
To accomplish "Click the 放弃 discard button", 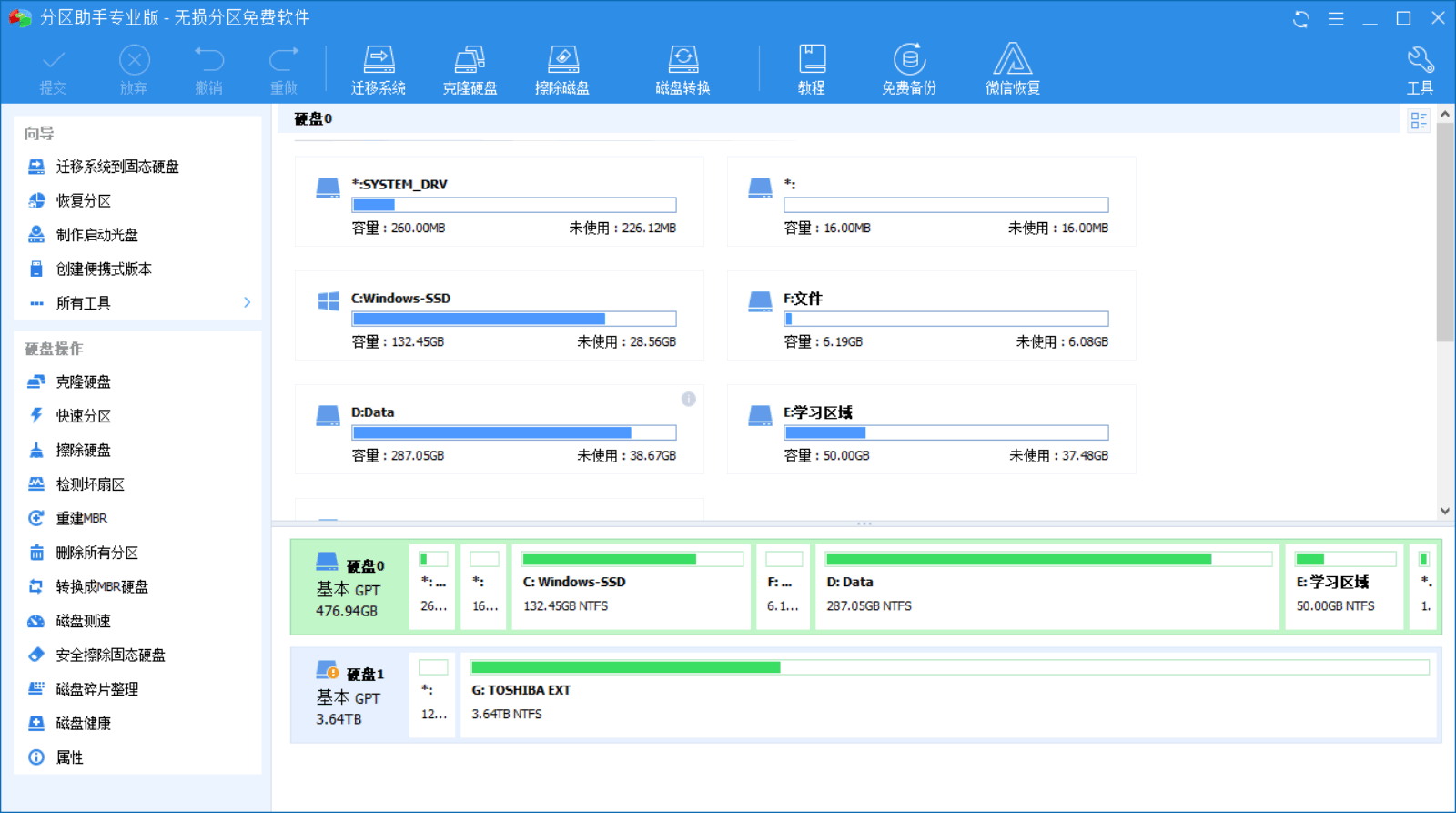I will point(134,70).
